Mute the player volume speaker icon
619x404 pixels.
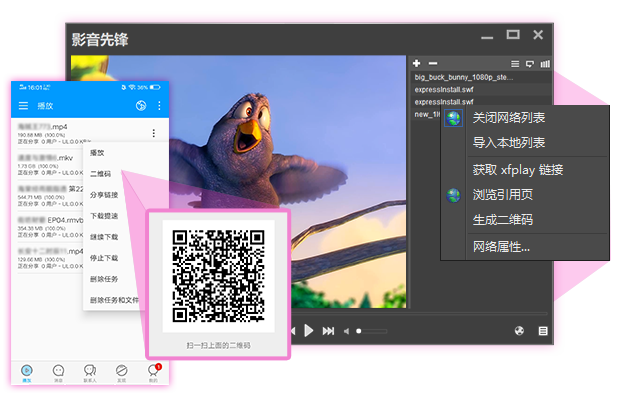(x=347, y=330)
